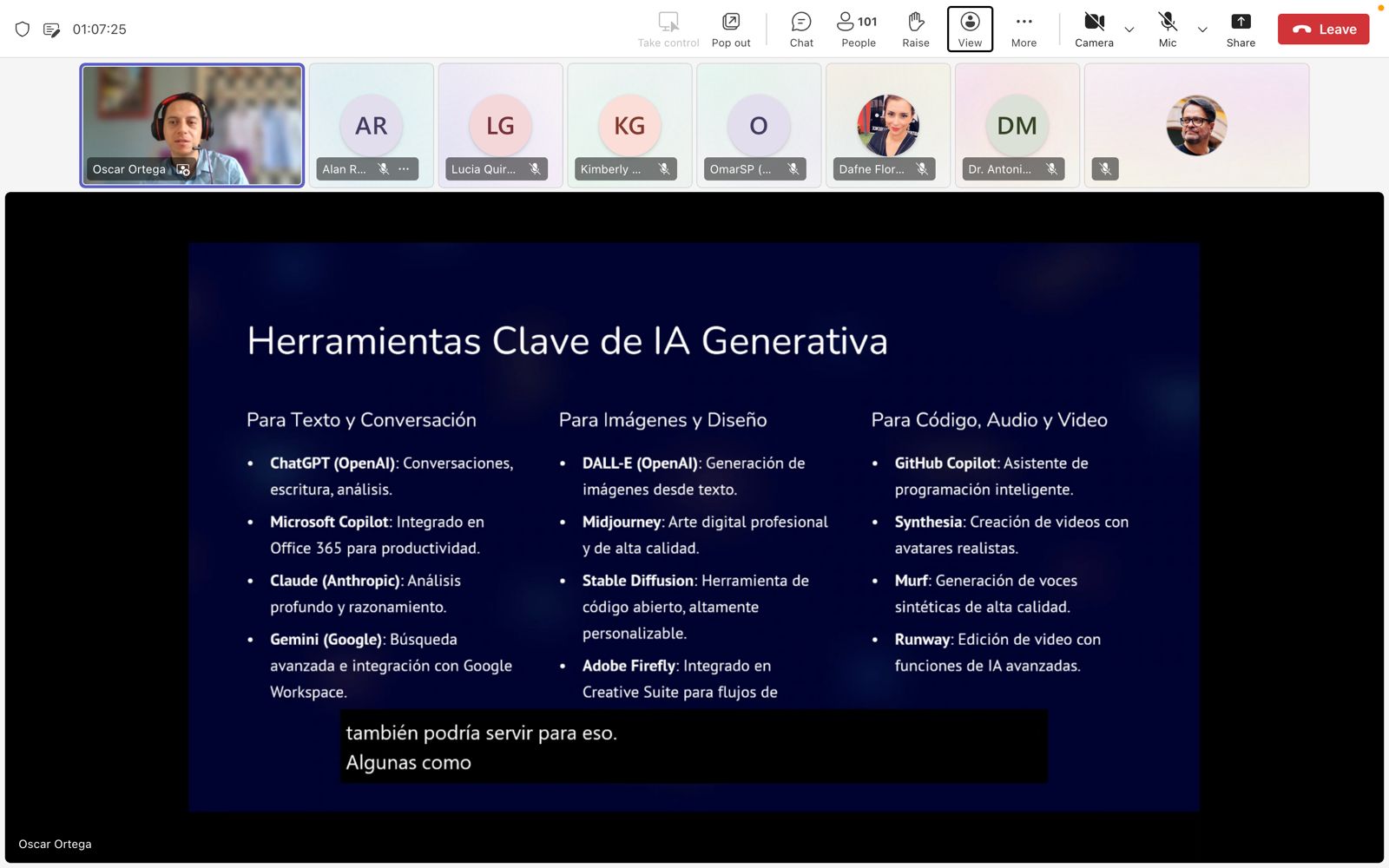Raise your hand in the meeting

(915, 30)
